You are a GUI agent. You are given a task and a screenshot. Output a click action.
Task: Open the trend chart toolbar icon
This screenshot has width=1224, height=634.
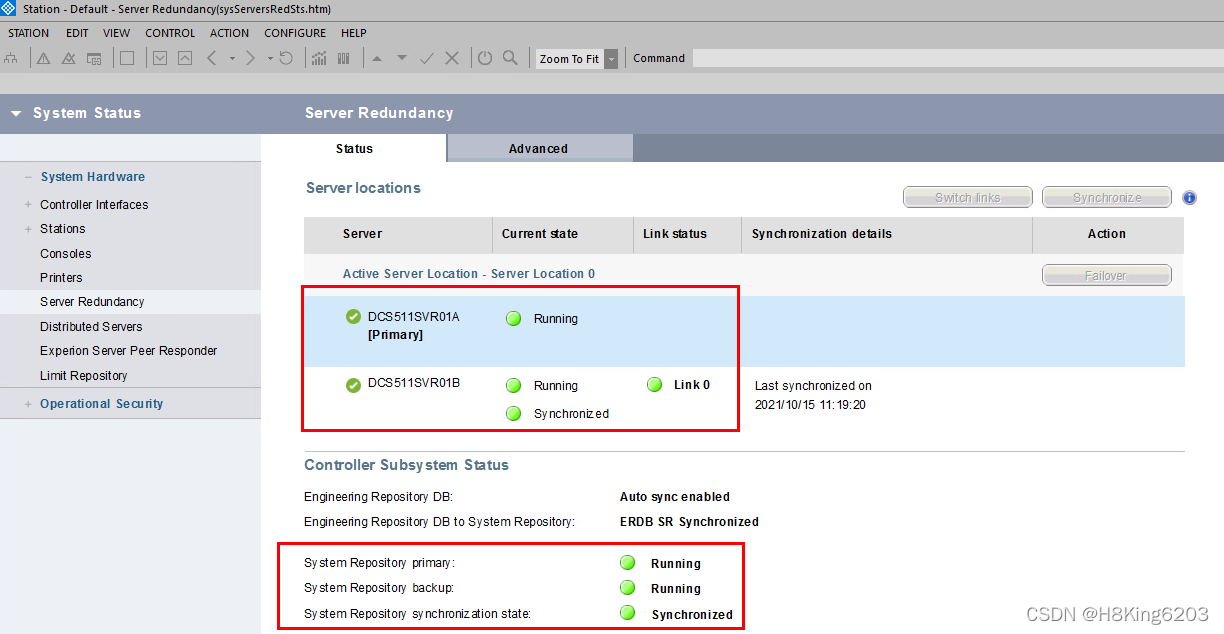click(x=319, y=58)
